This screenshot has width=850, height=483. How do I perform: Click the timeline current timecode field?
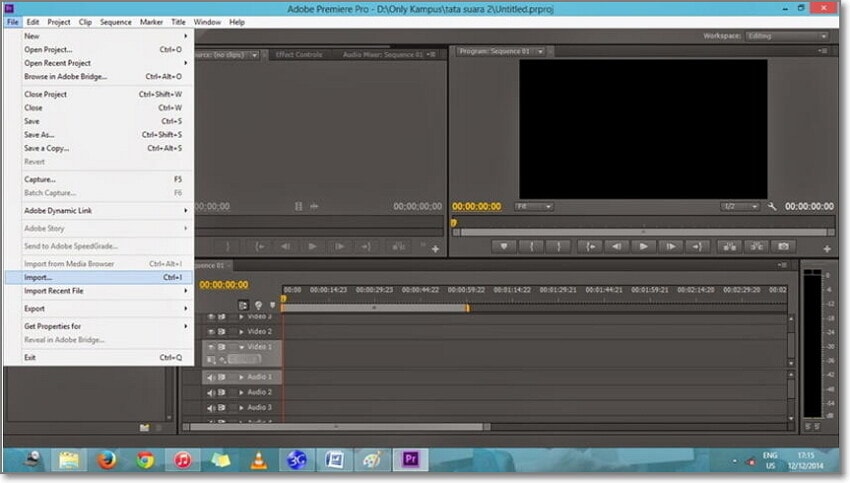(x=223, y=285)
